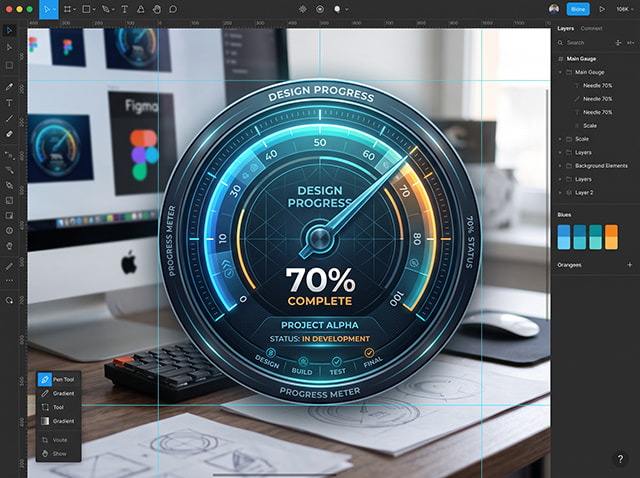Click the layers Search field

coord(584,42)
